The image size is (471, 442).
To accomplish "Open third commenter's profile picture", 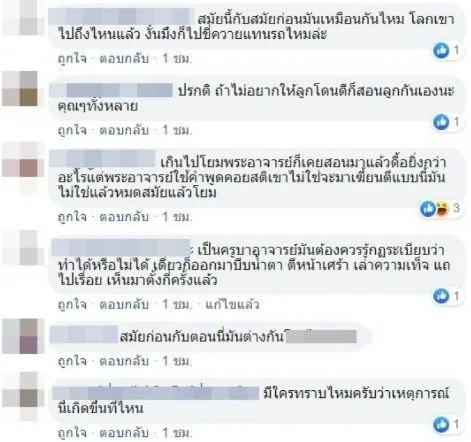I will pos(23,159).
